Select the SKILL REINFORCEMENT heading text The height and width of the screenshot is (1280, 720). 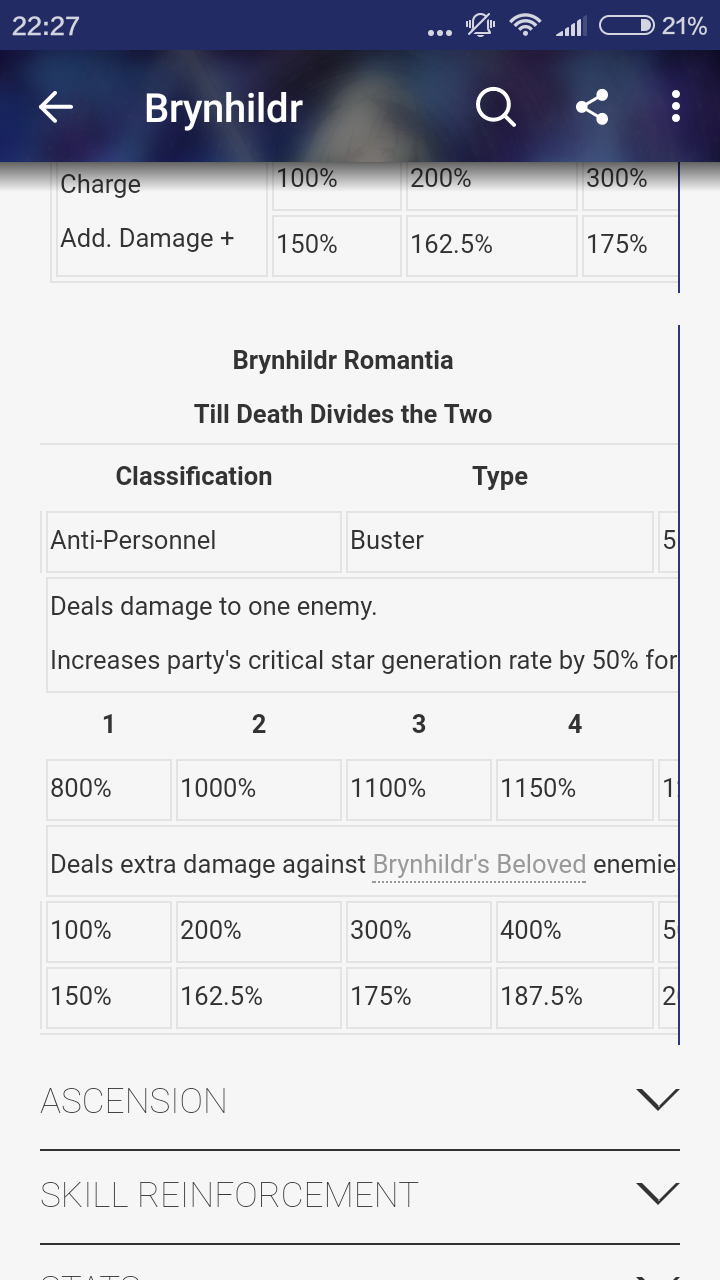pyautogui.click(x=229, y=1195)
